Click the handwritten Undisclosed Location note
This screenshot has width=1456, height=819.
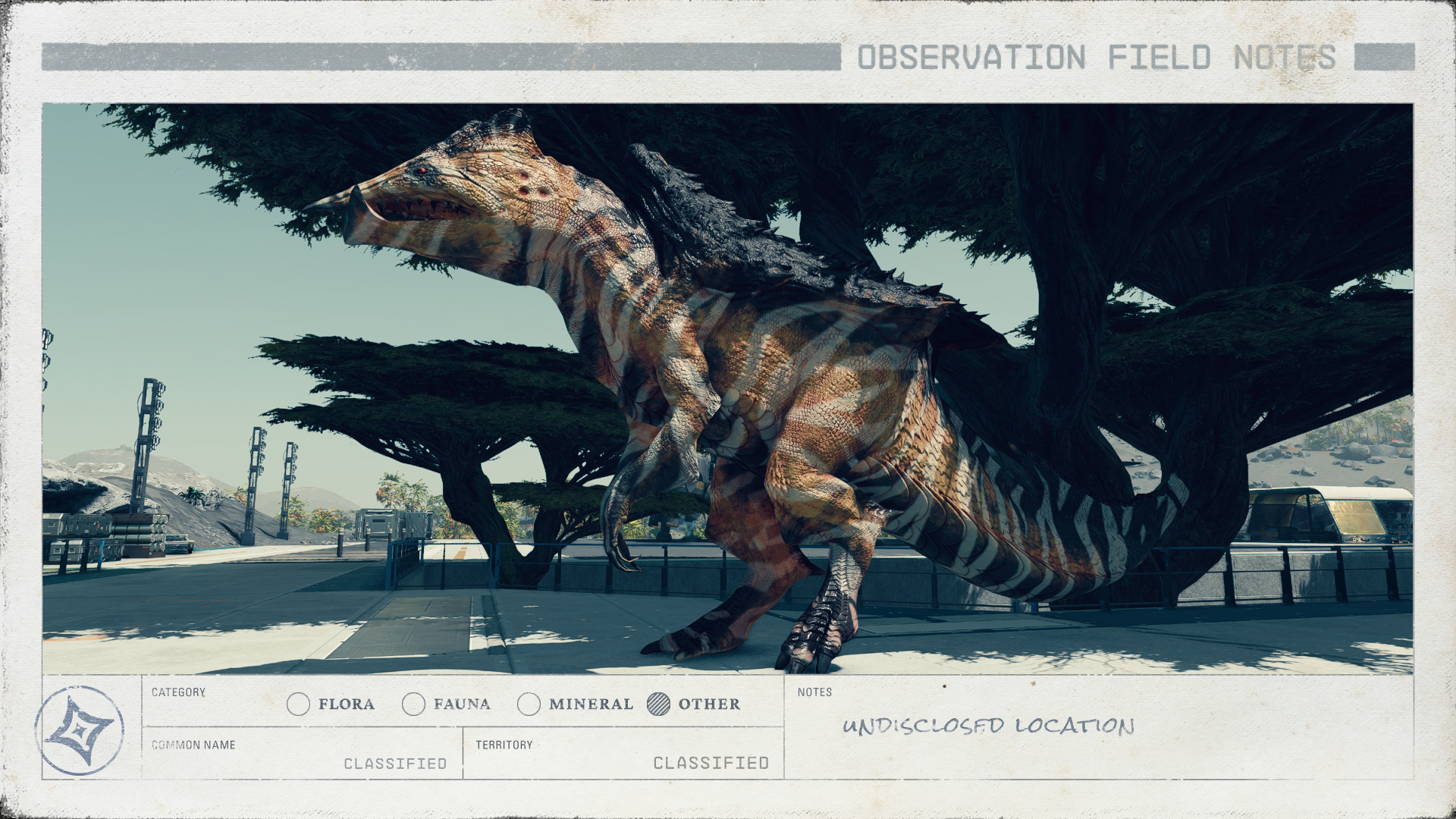coord(988,726)
